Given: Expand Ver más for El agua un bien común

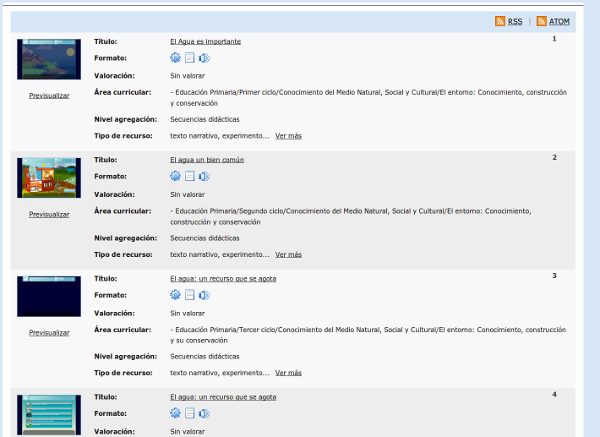Looking at the screenshot, I should coord(289,254).
